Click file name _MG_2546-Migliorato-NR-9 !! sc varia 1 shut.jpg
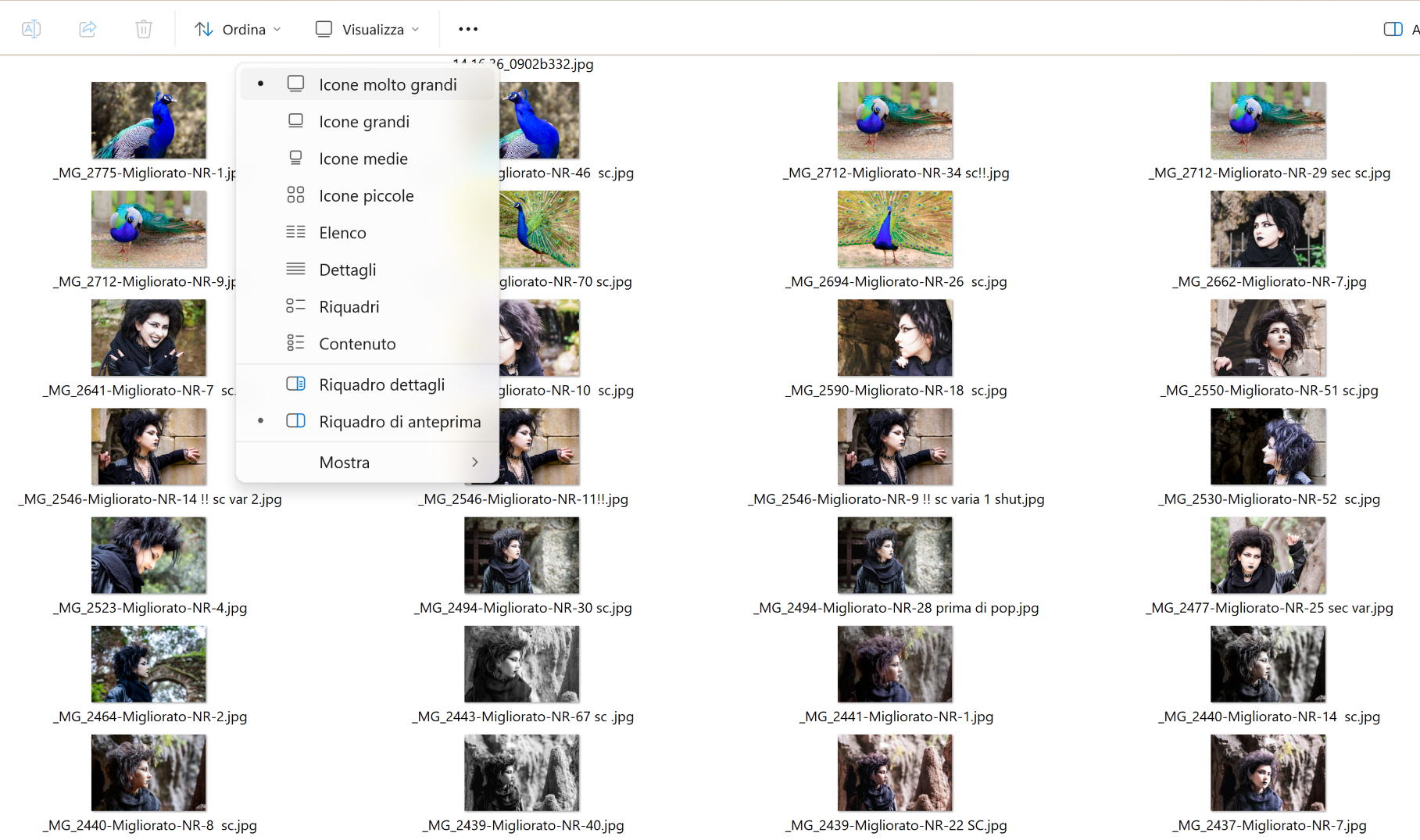1420x840 pixels. point(896,499)
